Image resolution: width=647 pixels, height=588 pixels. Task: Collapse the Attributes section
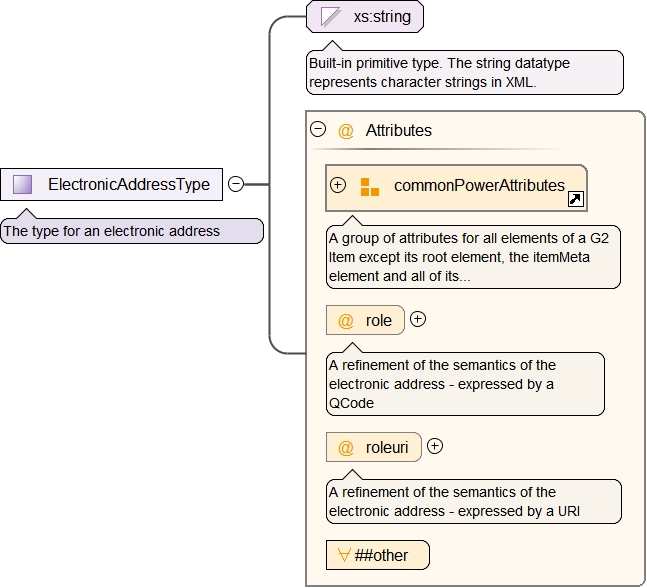[318, 129]
